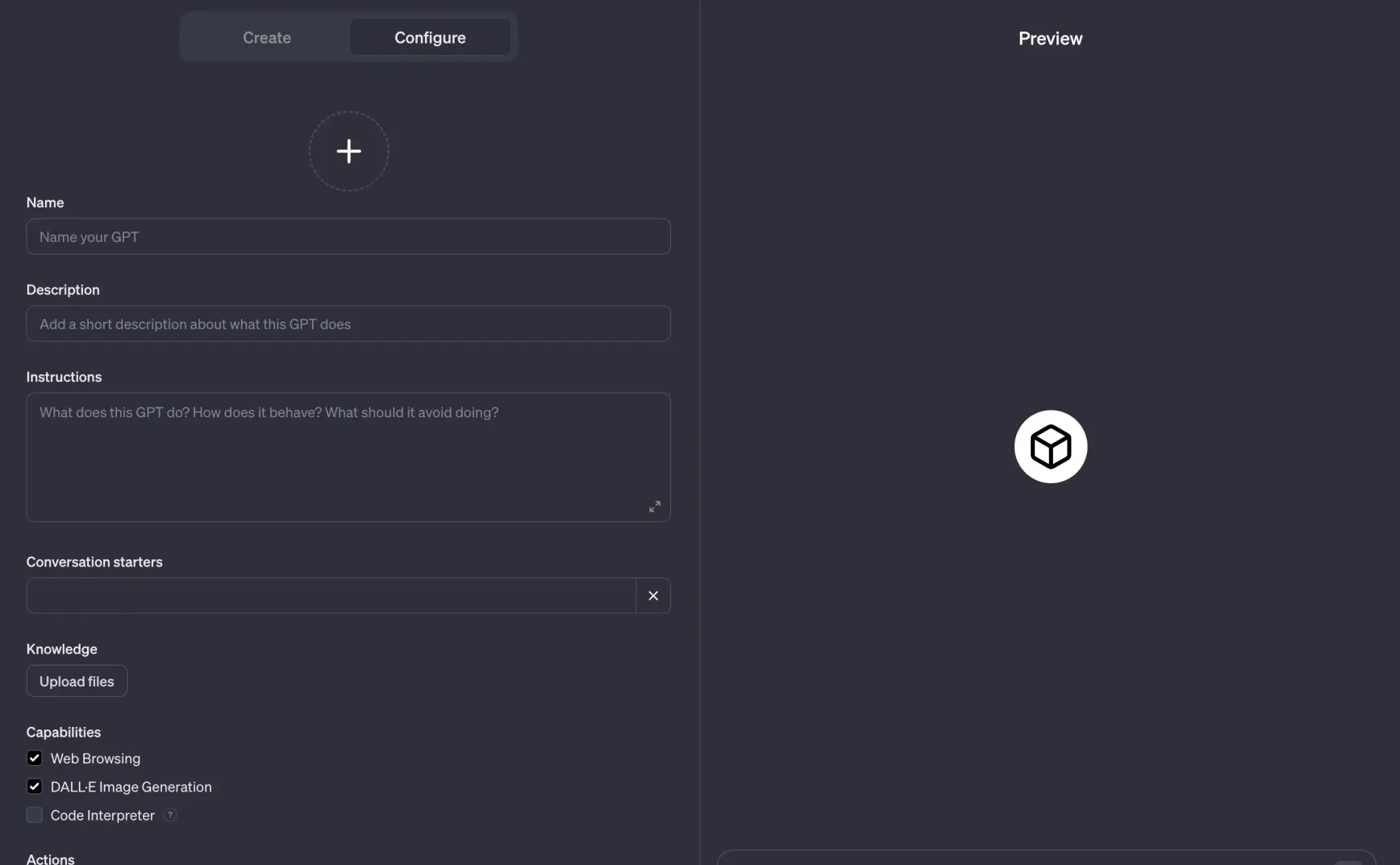The image size is (1400, 865).
Task: Enable the Code Interpreter checkbox
Action: 34,815
